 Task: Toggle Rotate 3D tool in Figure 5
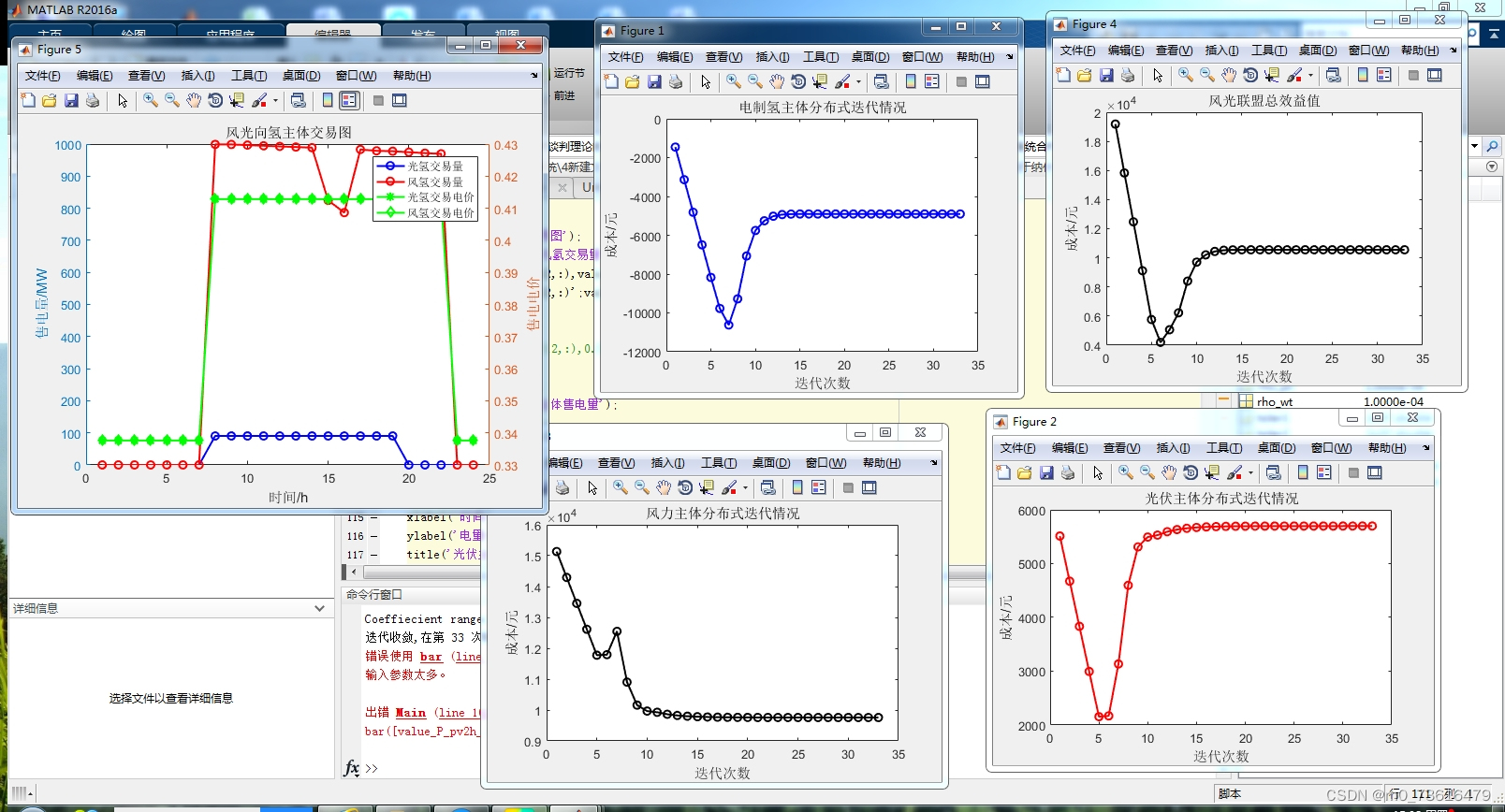215,100
